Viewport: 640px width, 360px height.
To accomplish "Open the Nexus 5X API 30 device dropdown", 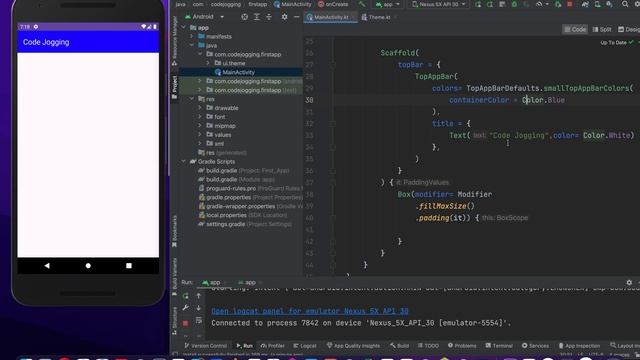I will point(438,4).
